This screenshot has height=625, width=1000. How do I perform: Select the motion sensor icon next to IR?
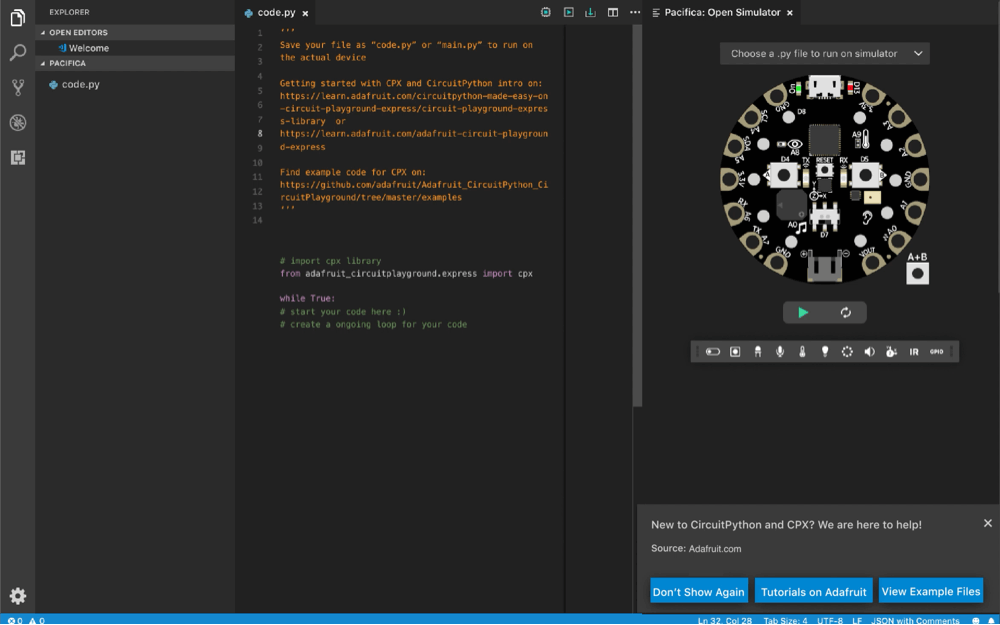[892, 351]
